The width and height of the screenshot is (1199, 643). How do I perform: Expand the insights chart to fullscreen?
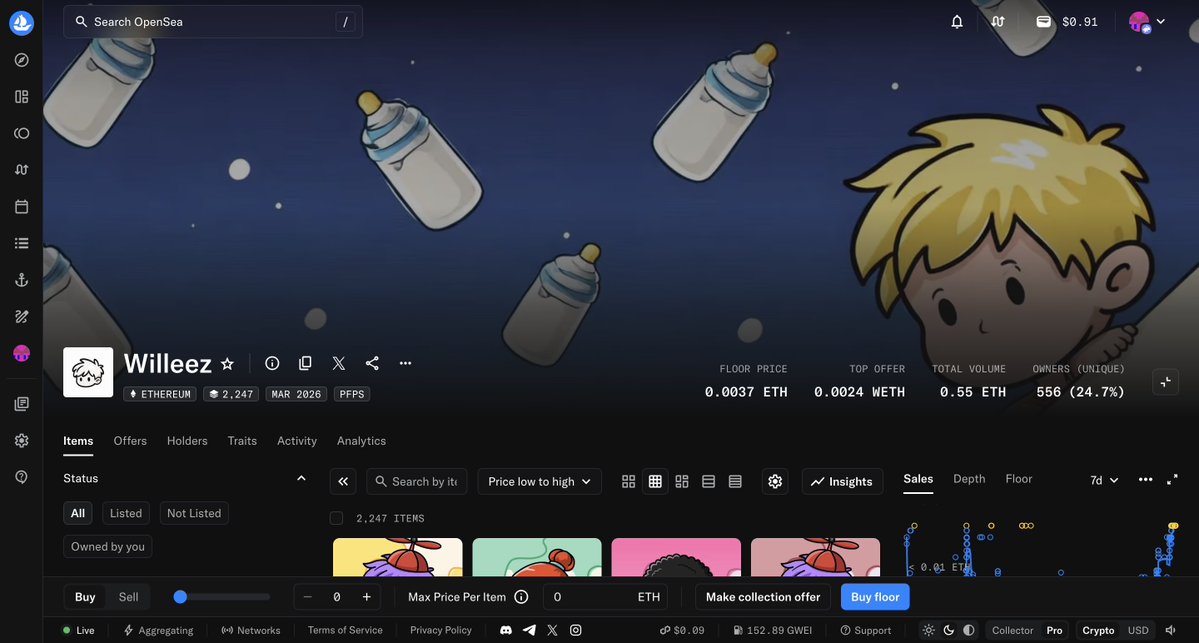(x=1172, y=479)
